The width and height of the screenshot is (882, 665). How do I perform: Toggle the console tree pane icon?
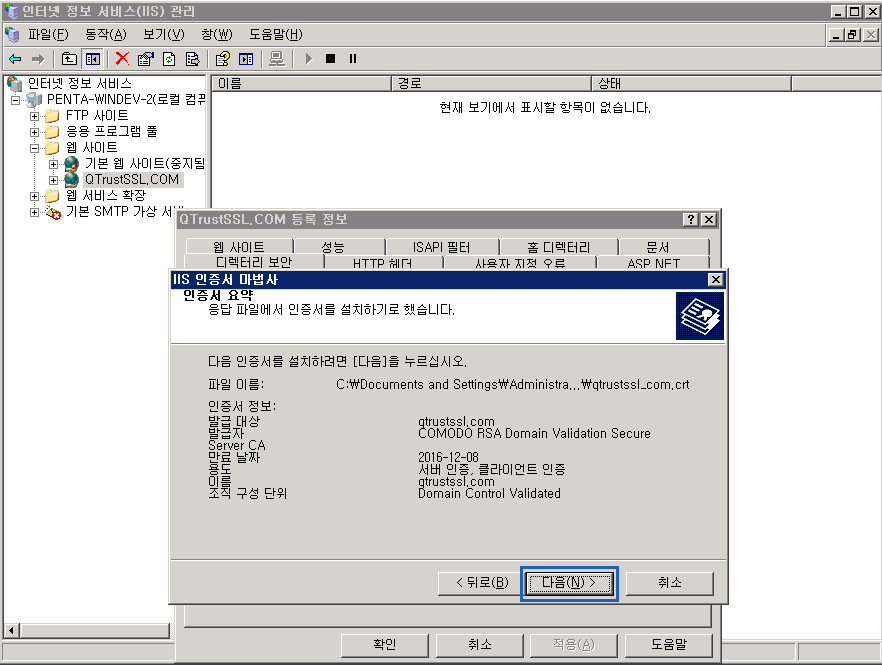coord(93,59)
